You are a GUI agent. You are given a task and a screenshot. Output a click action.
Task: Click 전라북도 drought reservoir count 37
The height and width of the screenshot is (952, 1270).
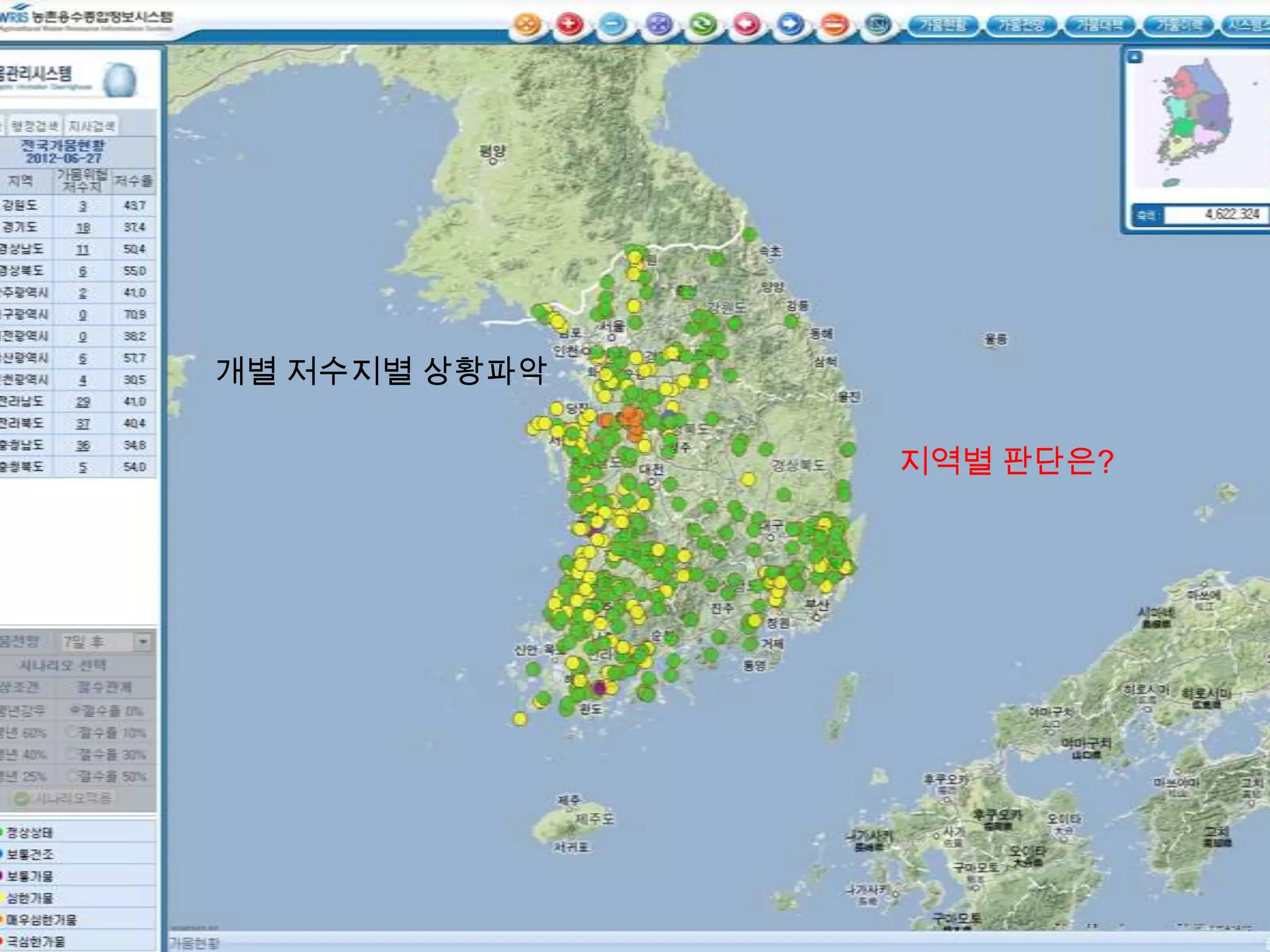click(x=82, y=423)
